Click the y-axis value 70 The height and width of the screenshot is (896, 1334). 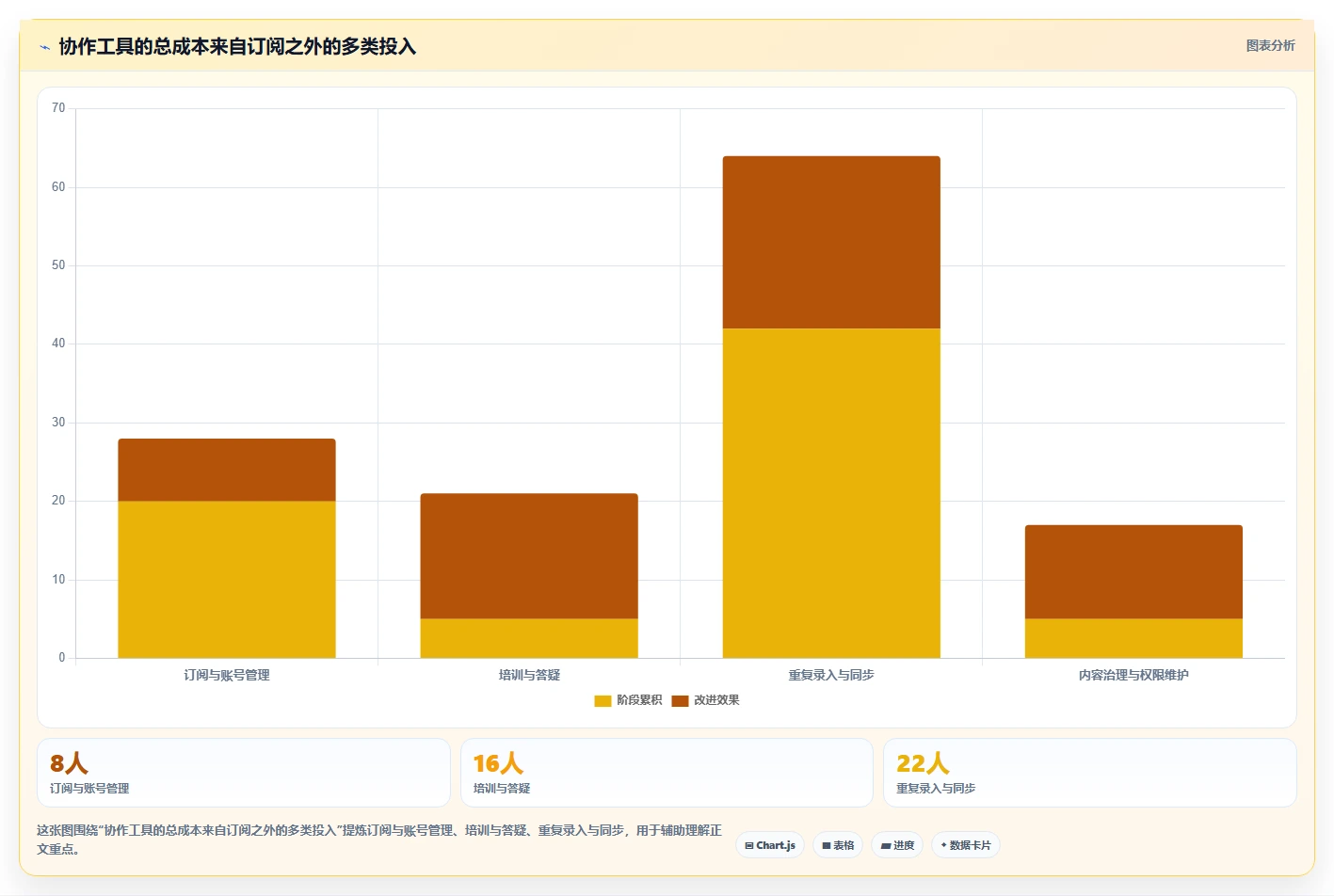point(58,108)
